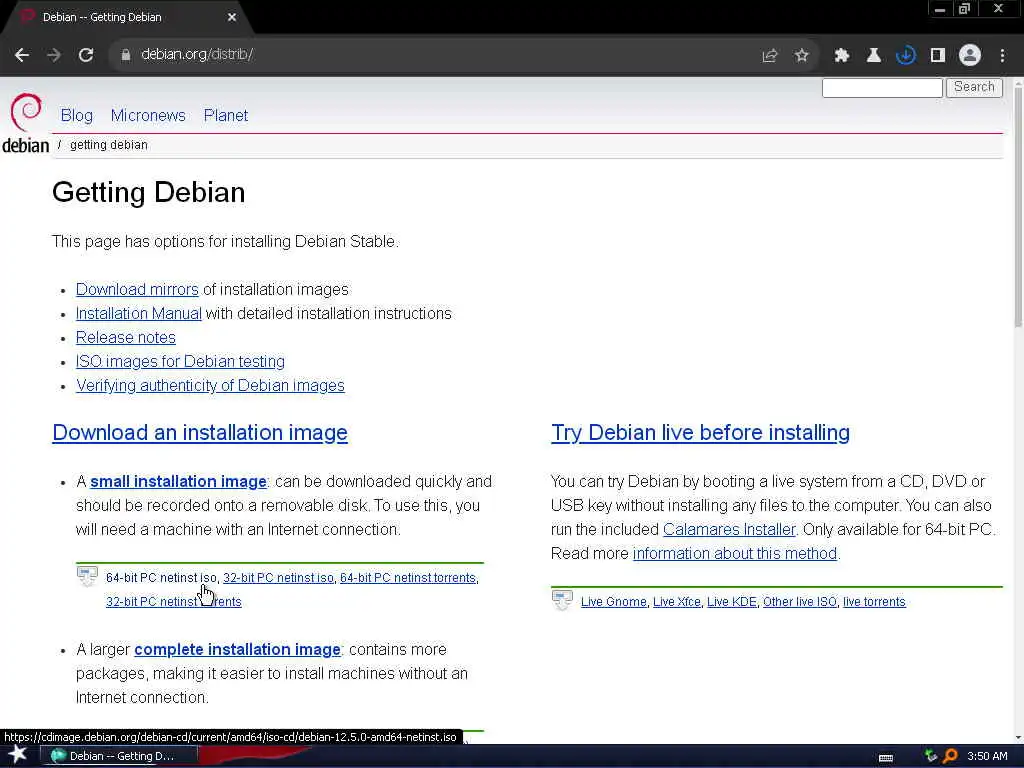This screenshot has height=768, width=1024.
Task: Open the extensions puzzle icon
Action: click(842, 56)
